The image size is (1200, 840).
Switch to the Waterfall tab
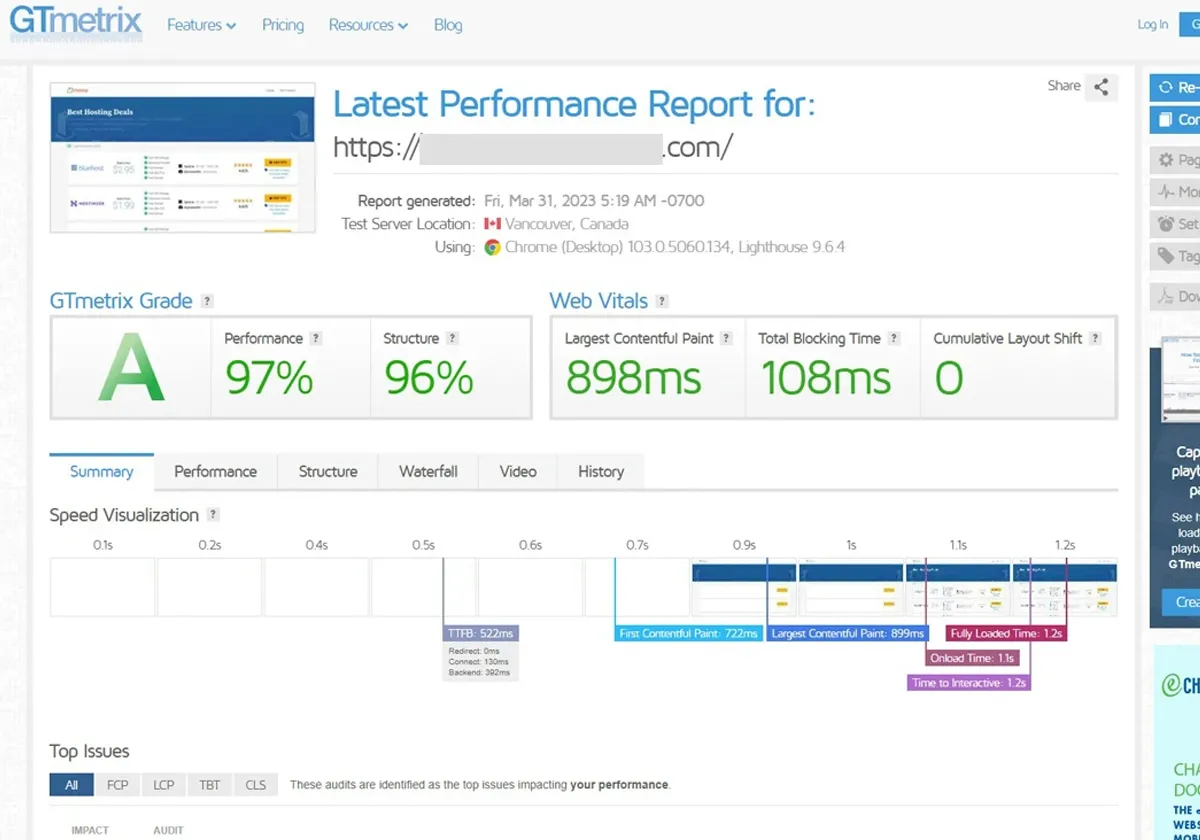428,471
